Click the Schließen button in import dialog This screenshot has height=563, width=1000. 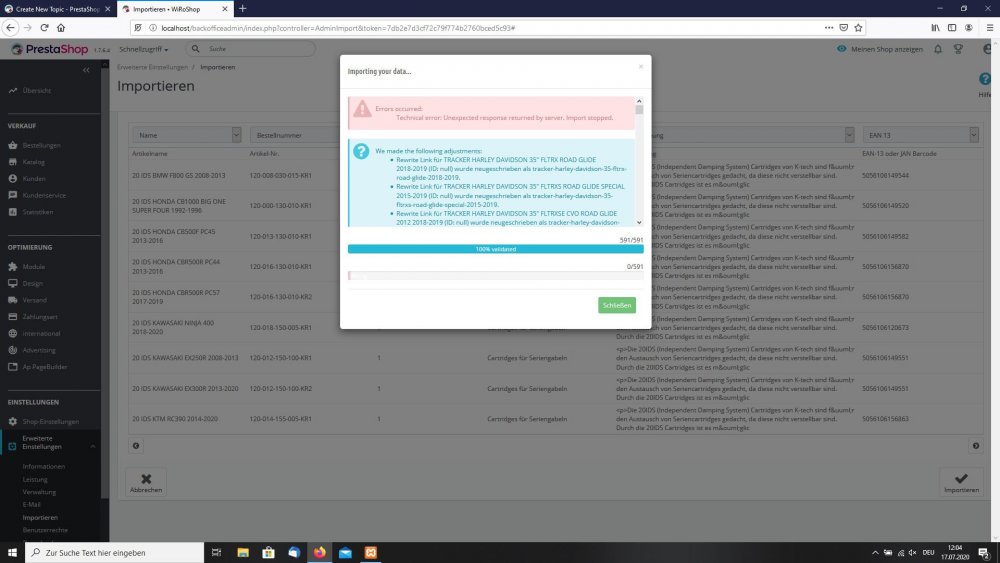coord(617,305)
